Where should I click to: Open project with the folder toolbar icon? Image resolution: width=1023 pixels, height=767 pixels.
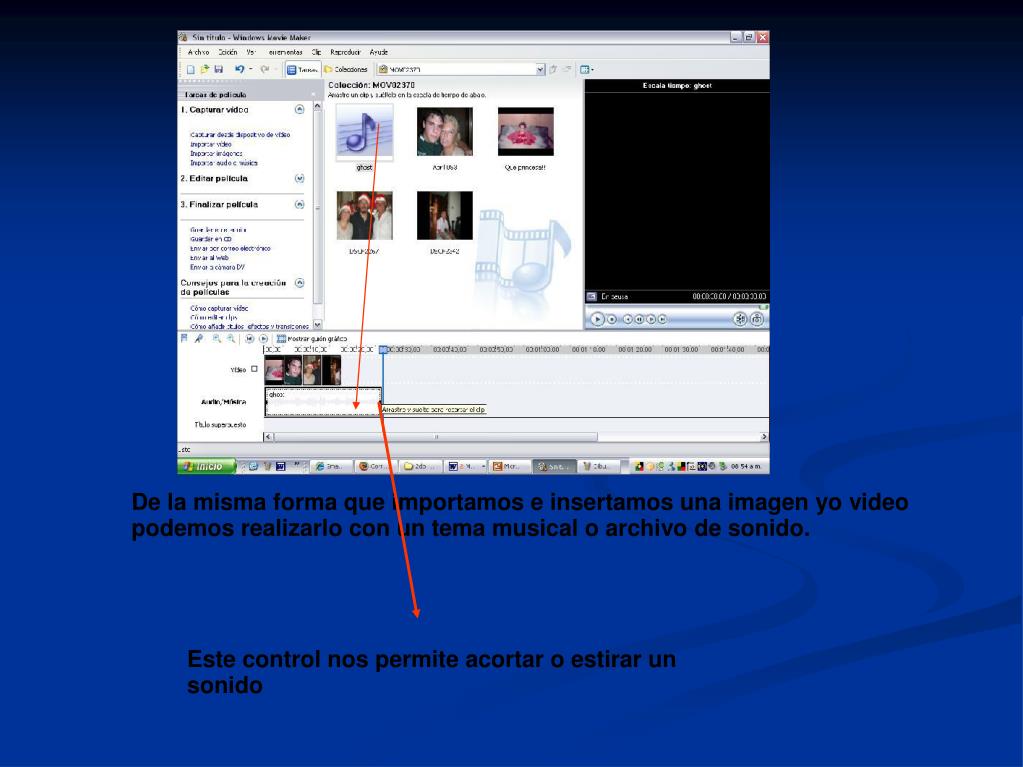(x=204, y=69)
